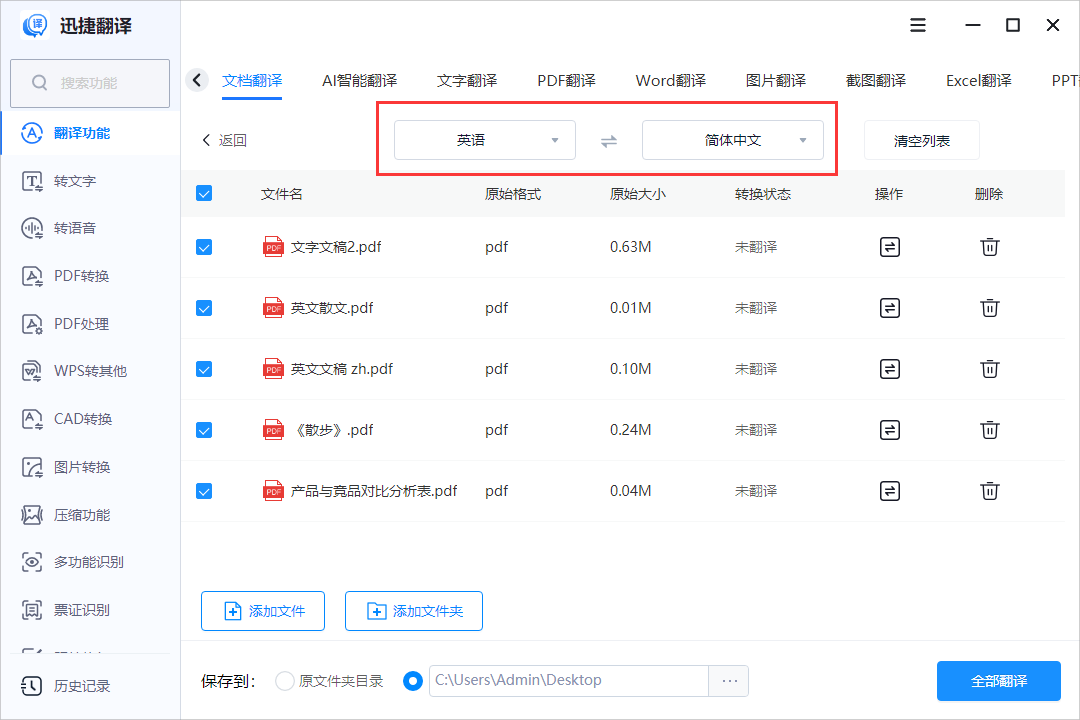The width and height of the screenshot is (1080, 720).
Task: Switch to the Word翻译 tab
Action: 671,81
